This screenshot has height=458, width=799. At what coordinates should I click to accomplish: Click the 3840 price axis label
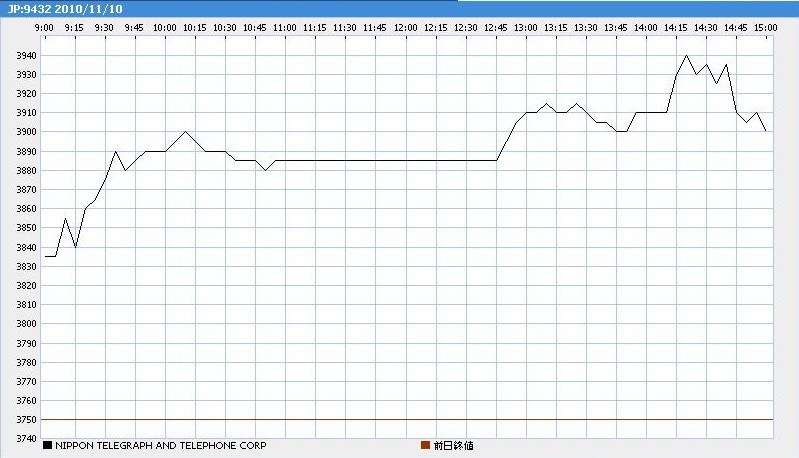[26, 248]
